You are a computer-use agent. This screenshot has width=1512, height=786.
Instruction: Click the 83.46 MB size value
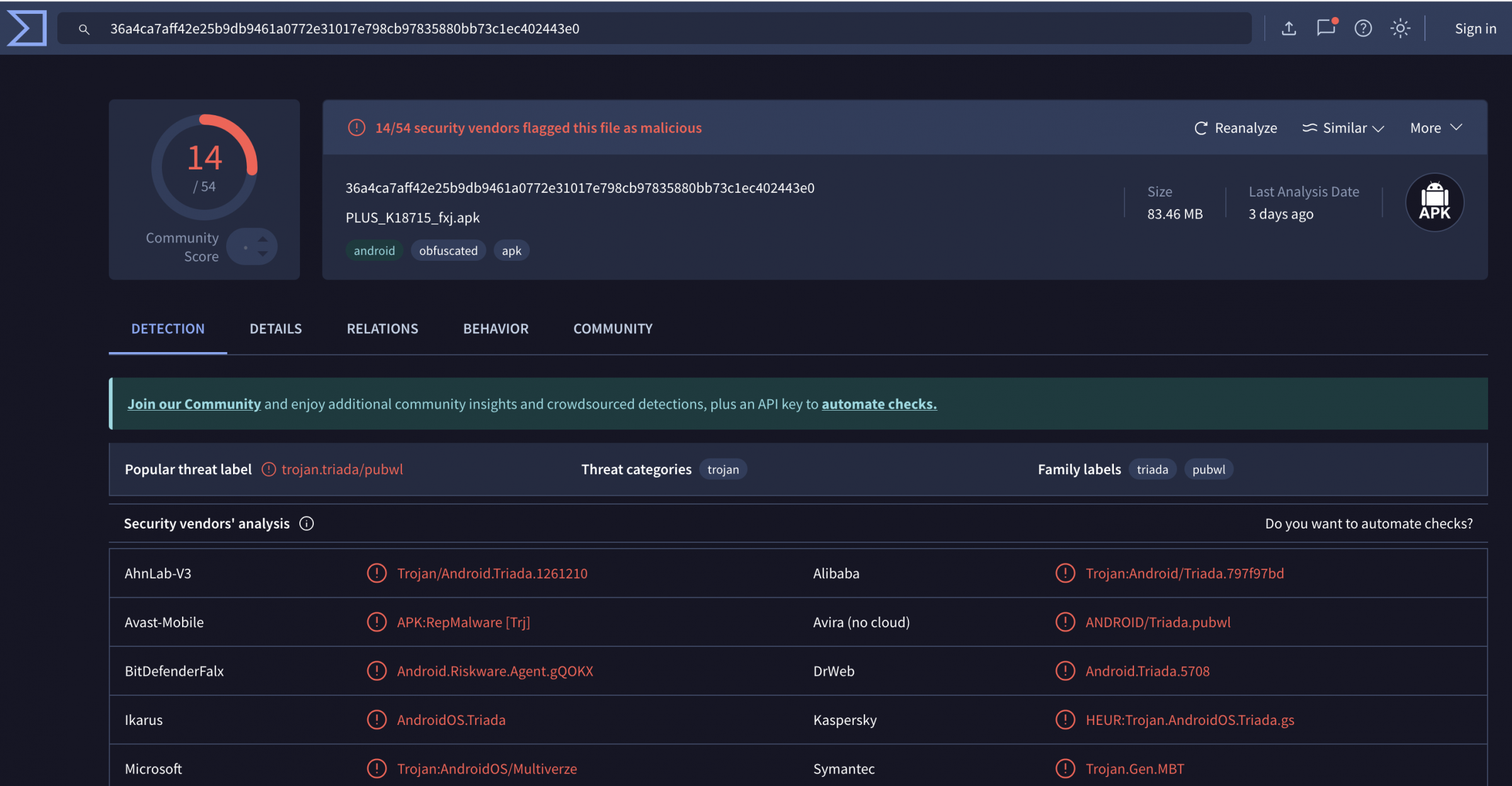click(x=1175, y=214)
